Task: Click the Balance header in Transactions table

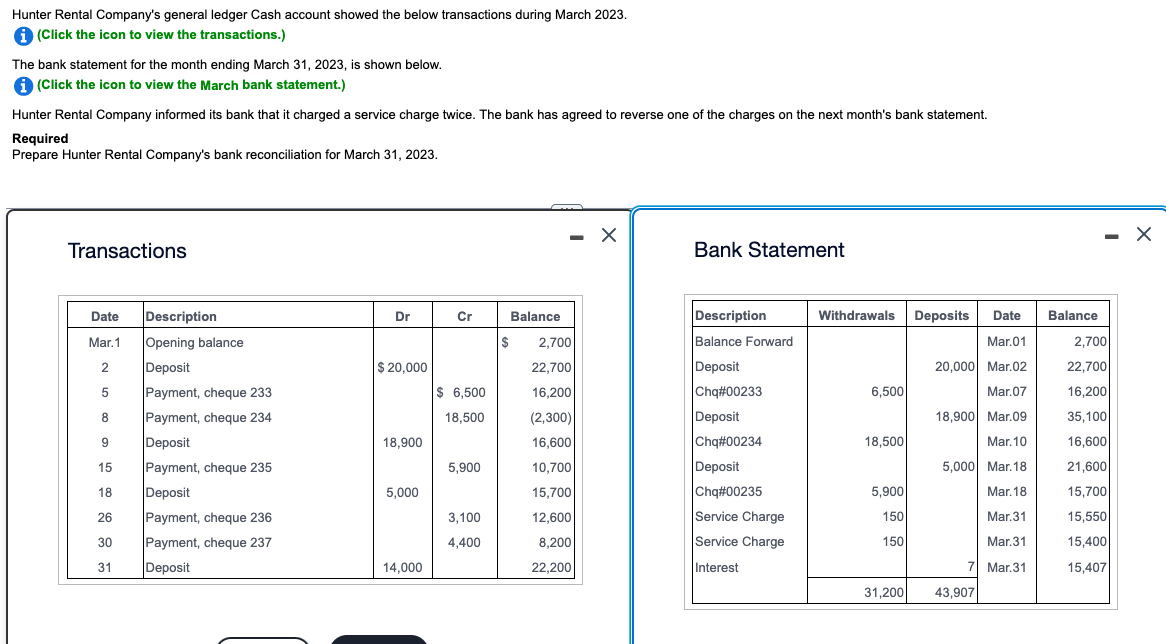Action: [x=535, y=317]
